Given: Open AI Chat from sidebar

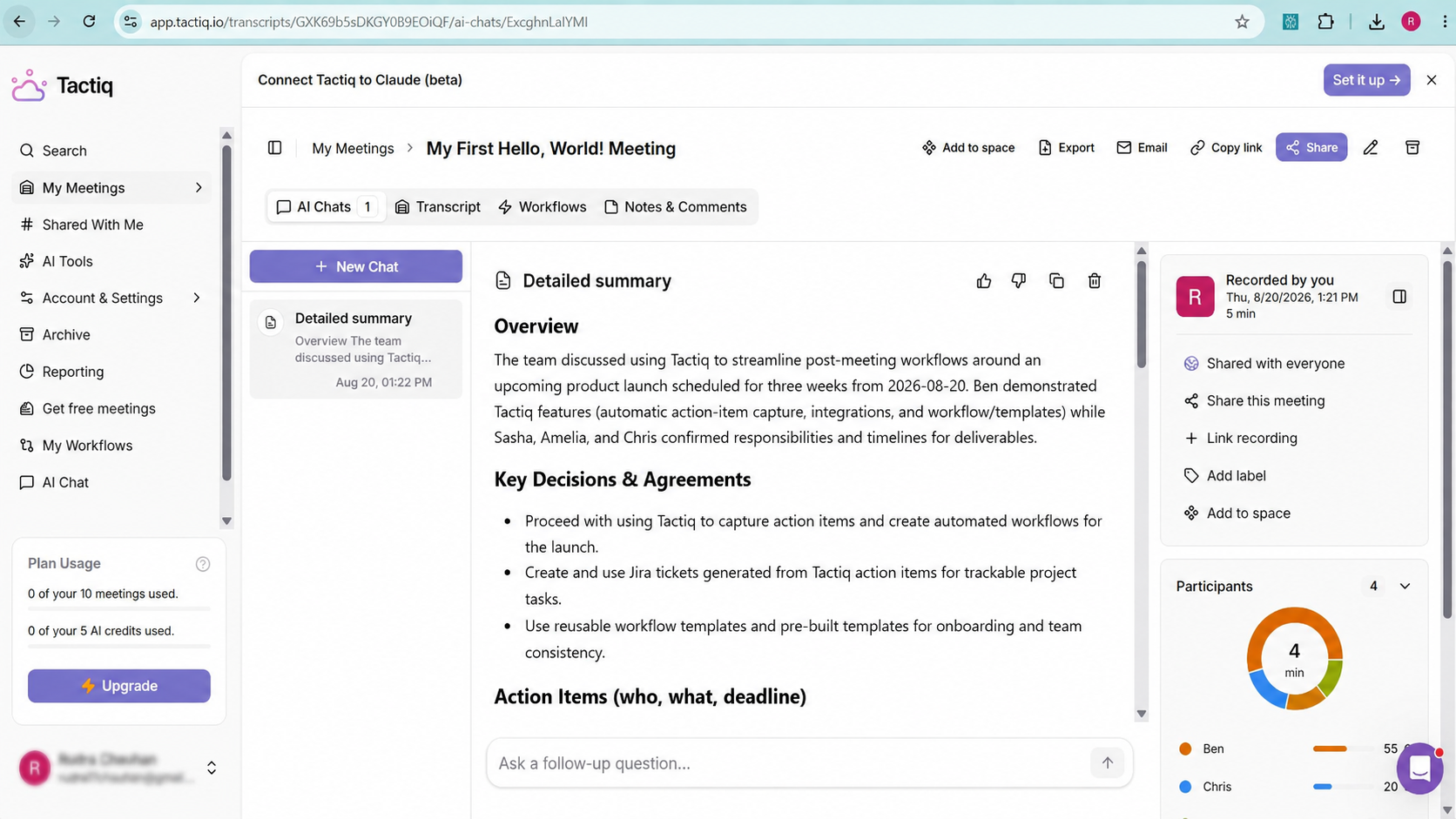Looking at the screenshot, I should (55, 482).
